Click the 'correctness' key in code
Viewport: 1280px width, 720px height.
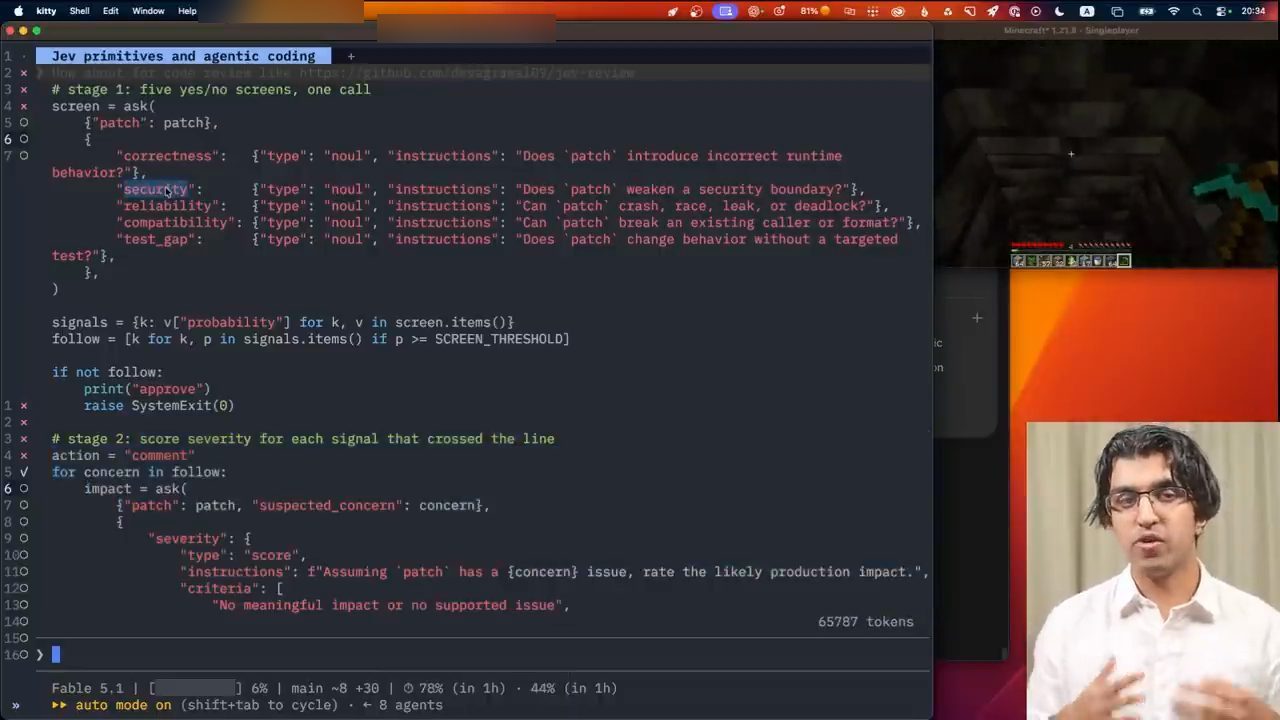point(167,156)
